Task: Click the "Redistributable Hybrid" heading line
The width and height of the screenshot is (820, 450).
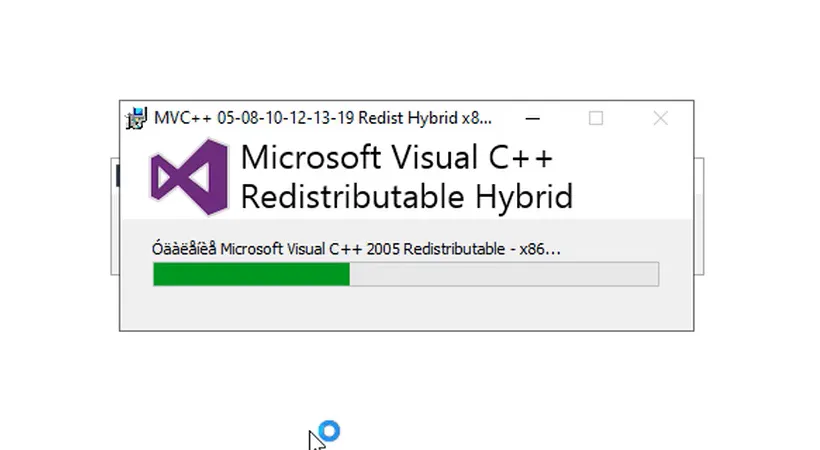Action: tap(406, 196)
